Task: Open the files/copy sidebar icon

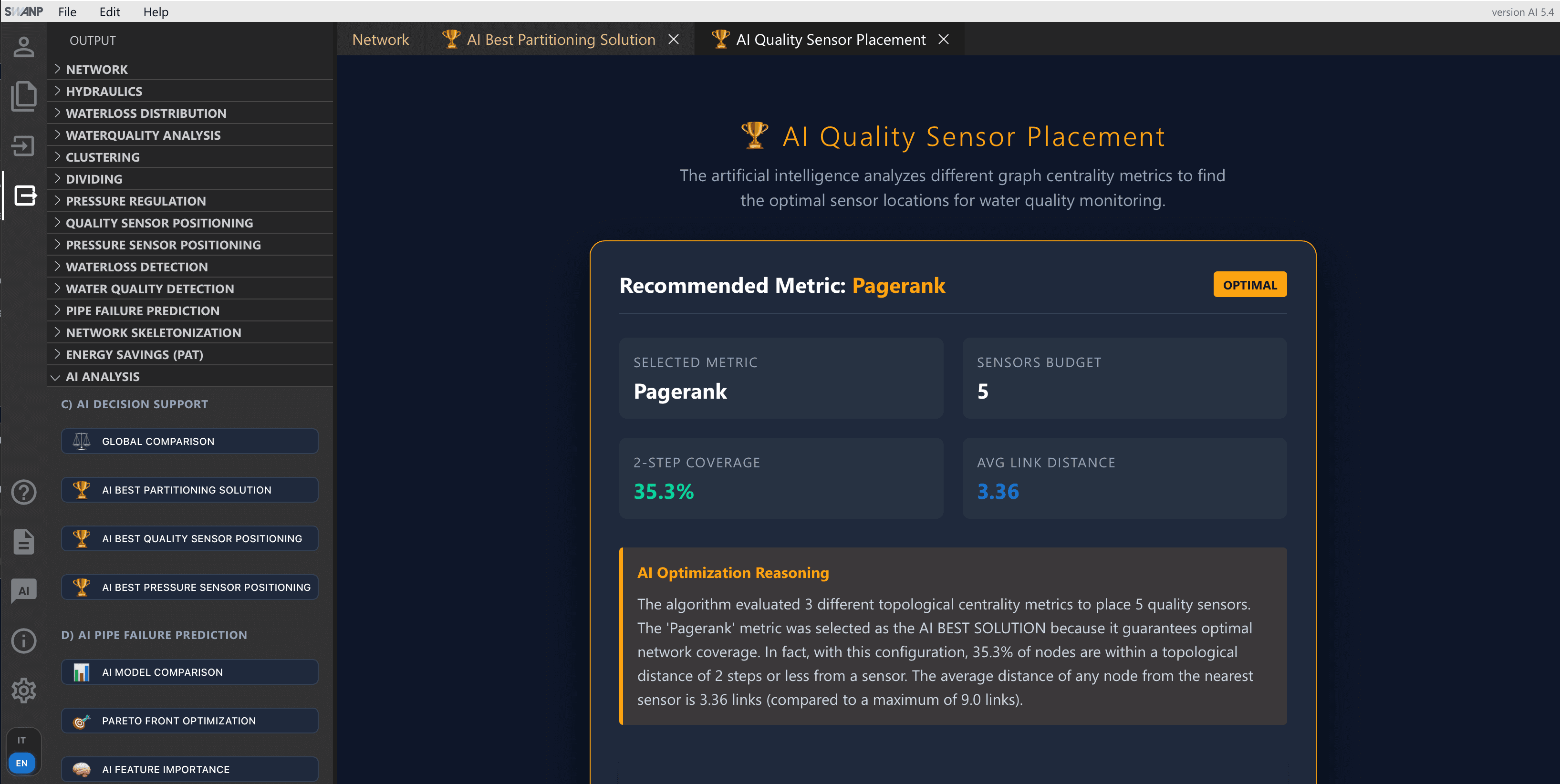Action: 24,96
